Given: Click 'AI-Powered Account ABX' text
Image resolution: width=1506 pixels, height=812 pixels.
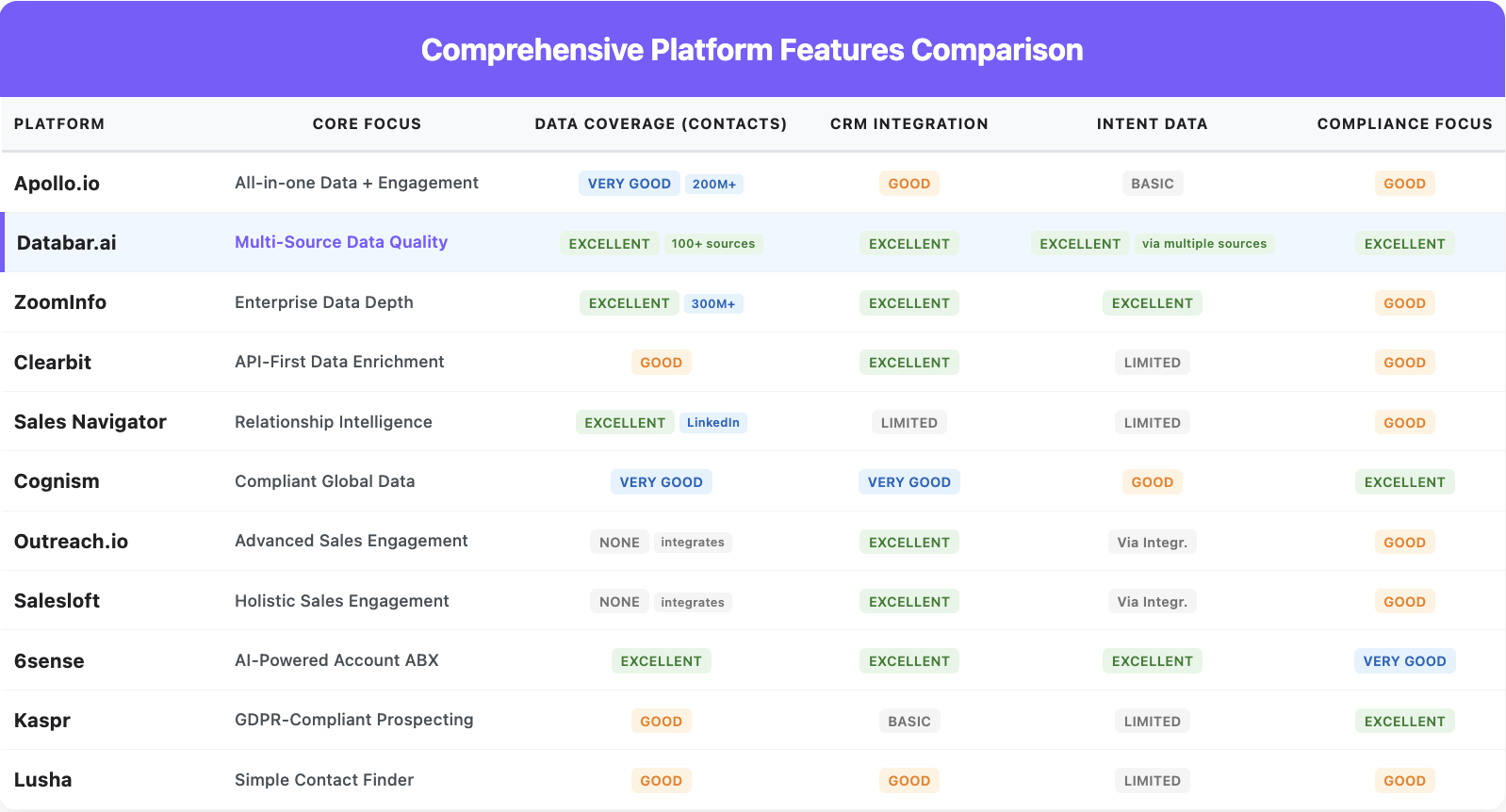Looking at the screenshot, I should pyautogui.click(x=336, y=660).
